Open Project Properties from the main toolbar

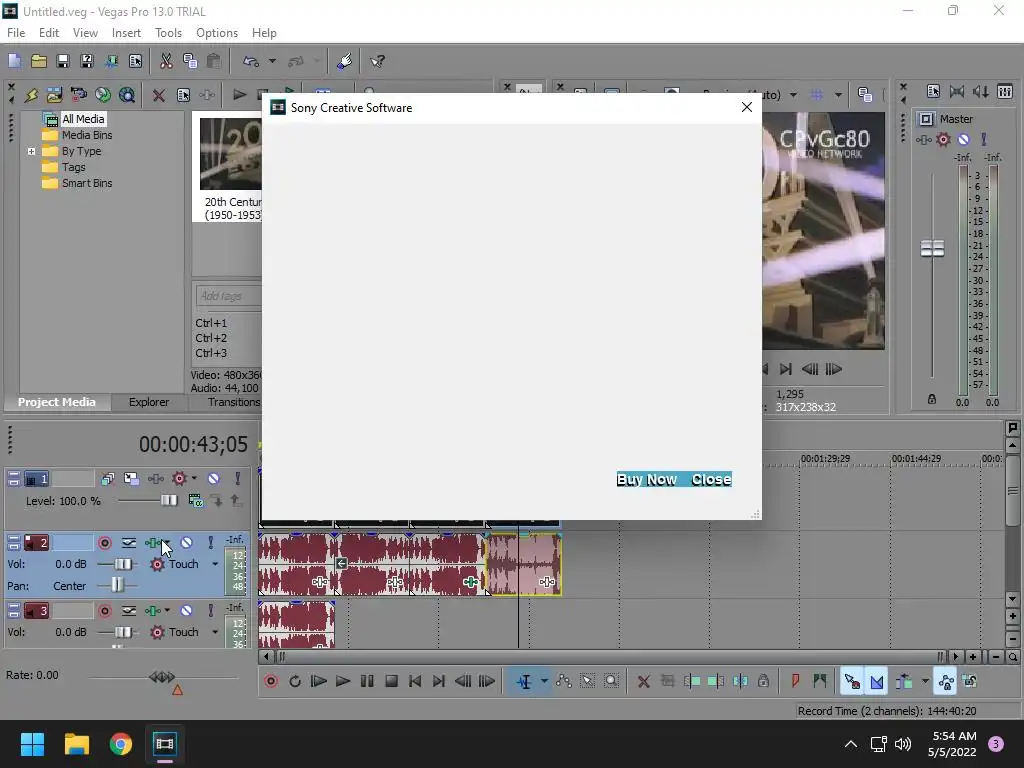tap(135, 61)
